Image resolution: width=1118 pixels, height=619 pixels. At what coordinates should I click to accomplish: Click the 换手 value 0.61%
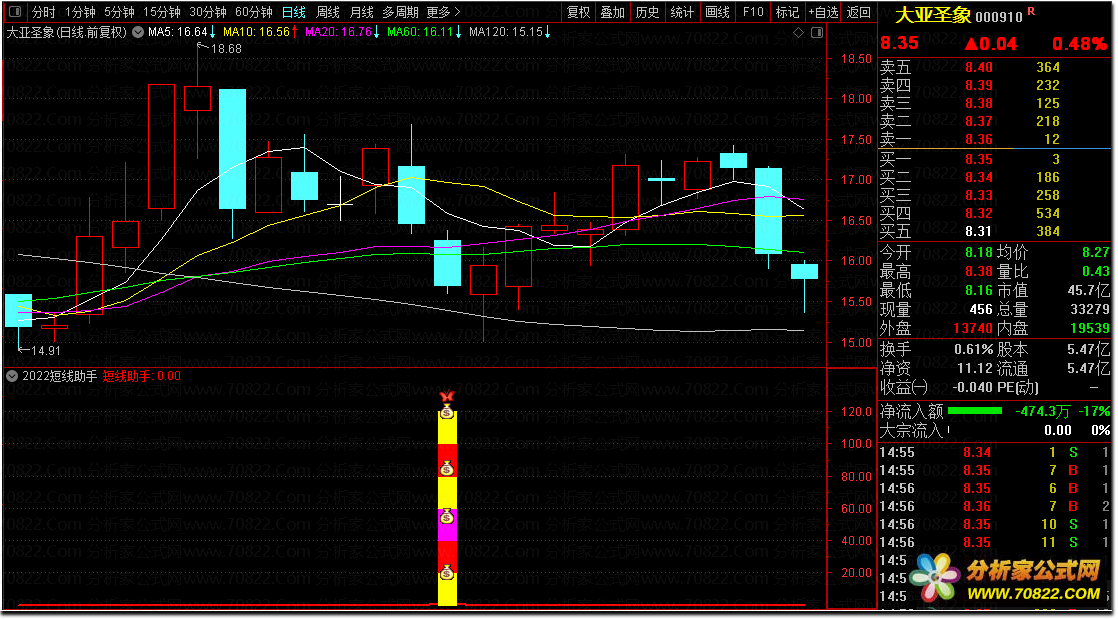pos(973,349)
